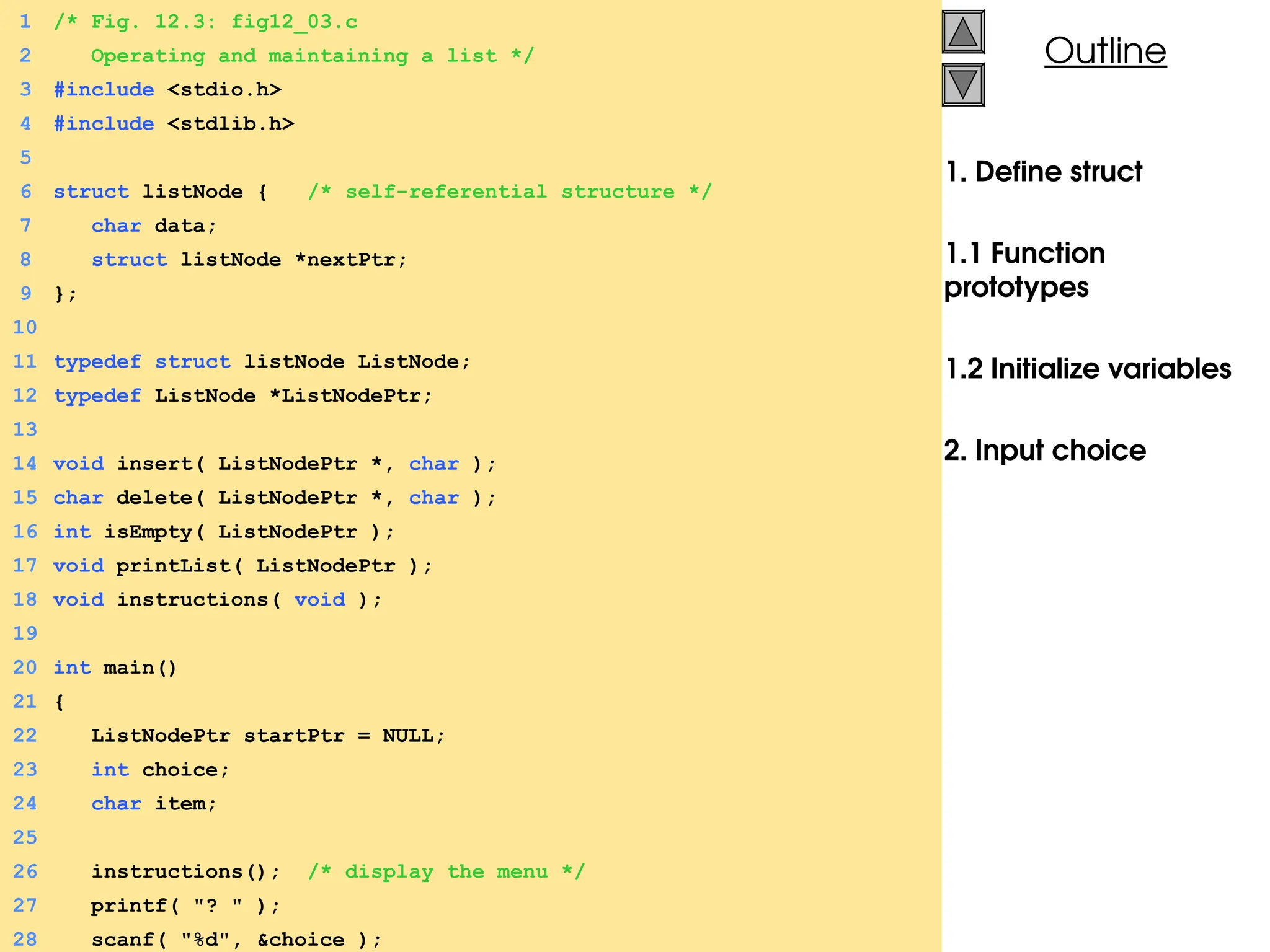Click the '#include <stdlib.h>' line

[174, 124]
